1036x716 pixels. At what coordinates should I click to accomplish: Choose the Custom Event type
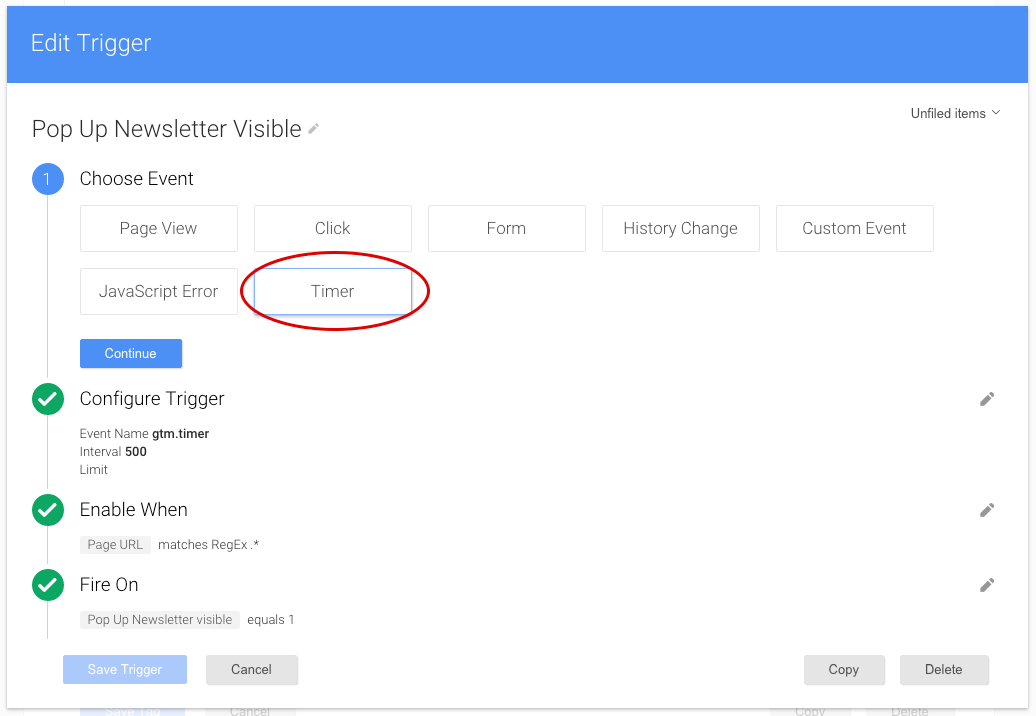[x=854, y=229]
